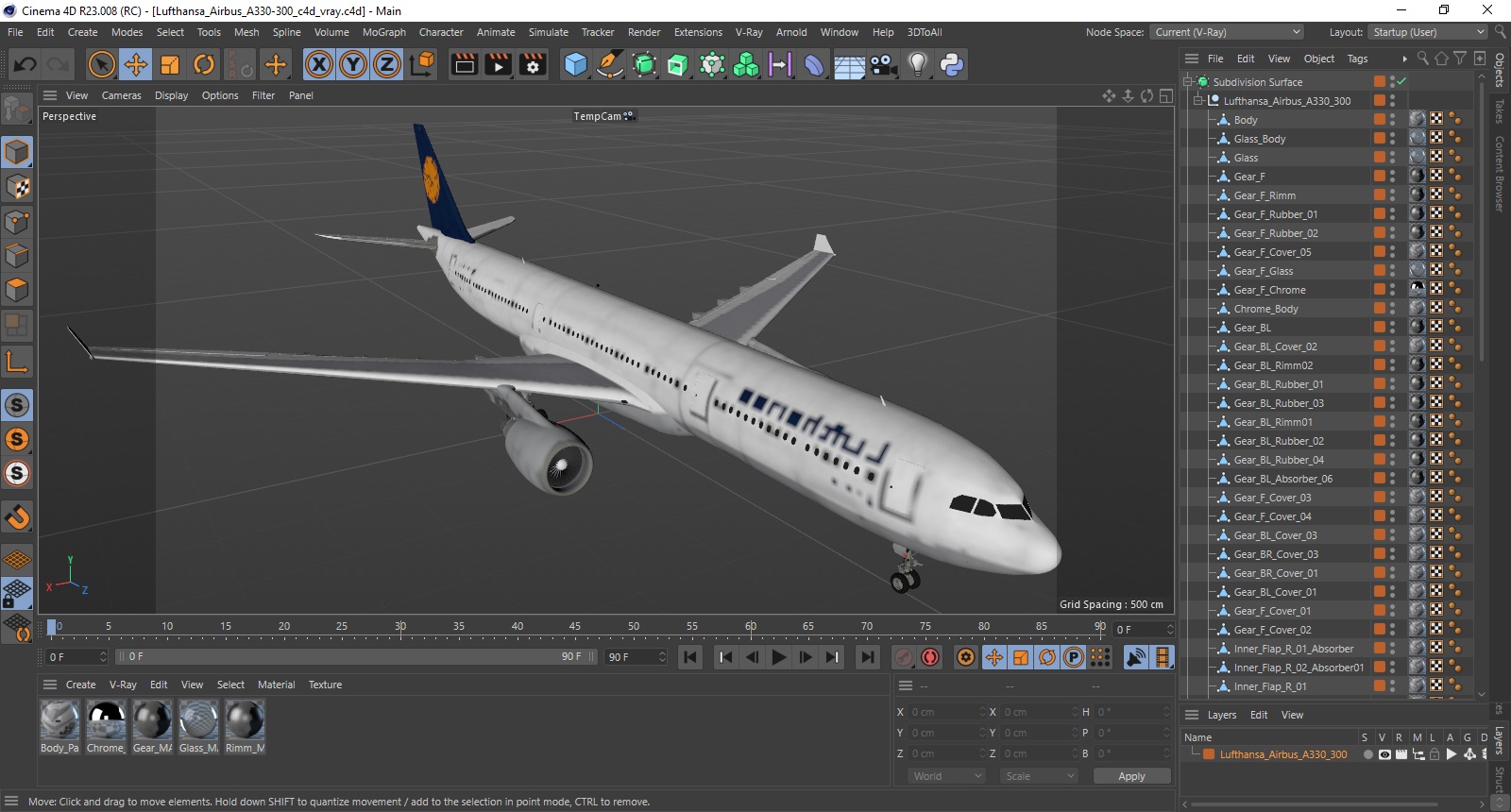This screenshot has width=1511, height=812.
Task: Toggle Autokeying button
Action: point(930,657)
